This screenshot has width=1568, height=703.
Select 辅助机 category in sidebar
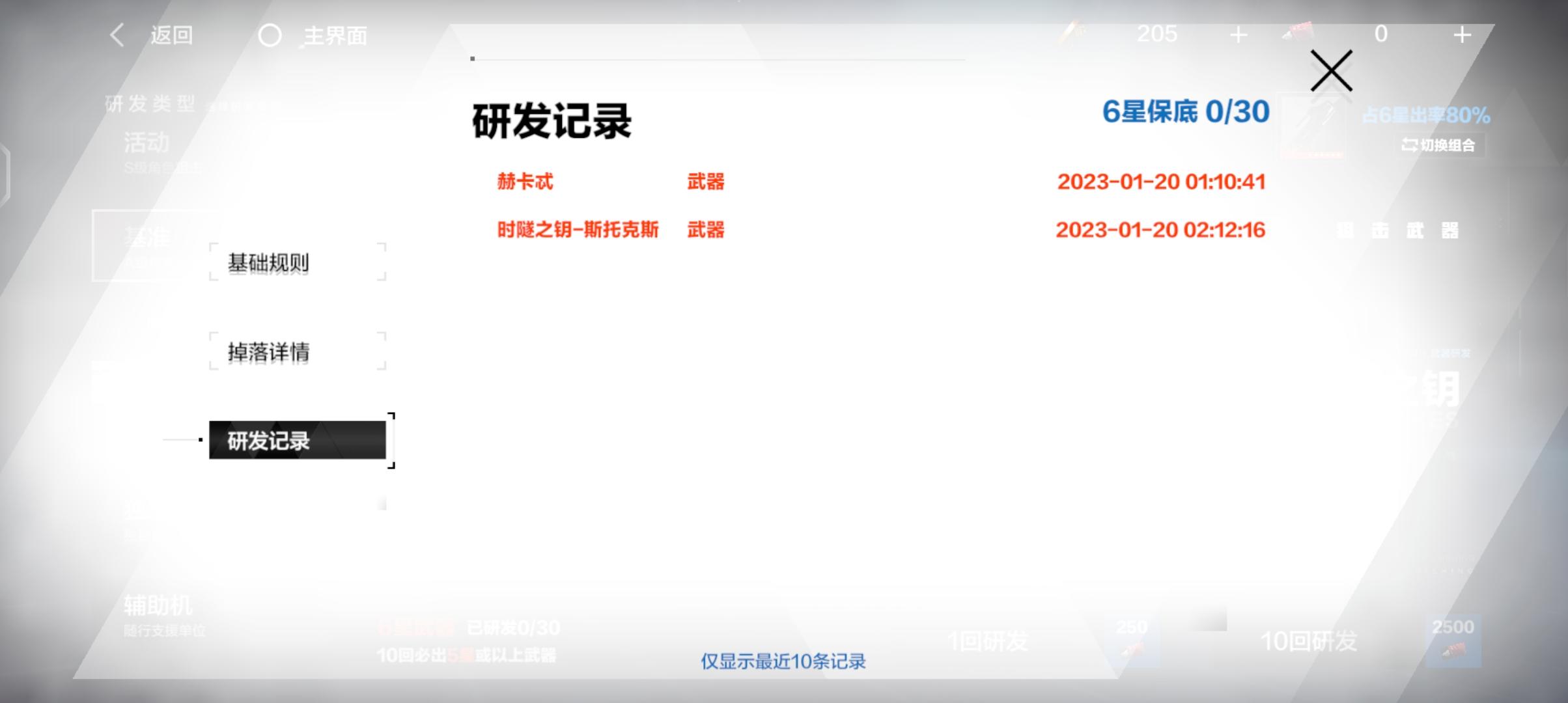(164, 614)
